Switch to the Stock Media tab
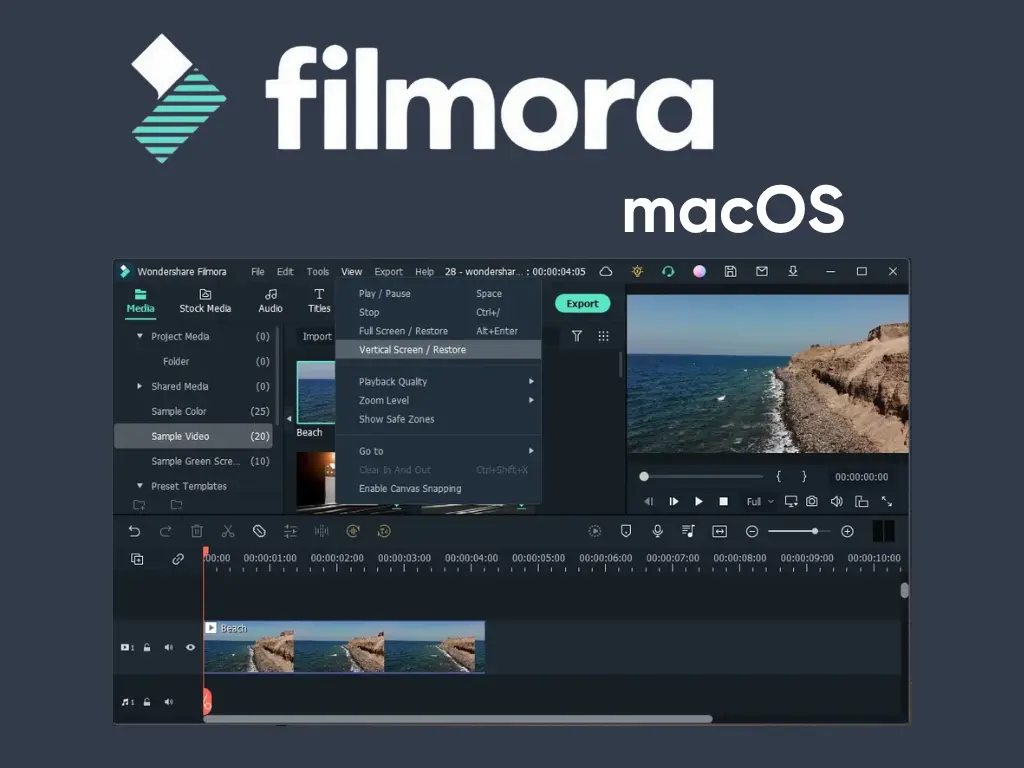The height and width of the screenshot is (768, 1024). pyautogui.click(x=205, y=301)
